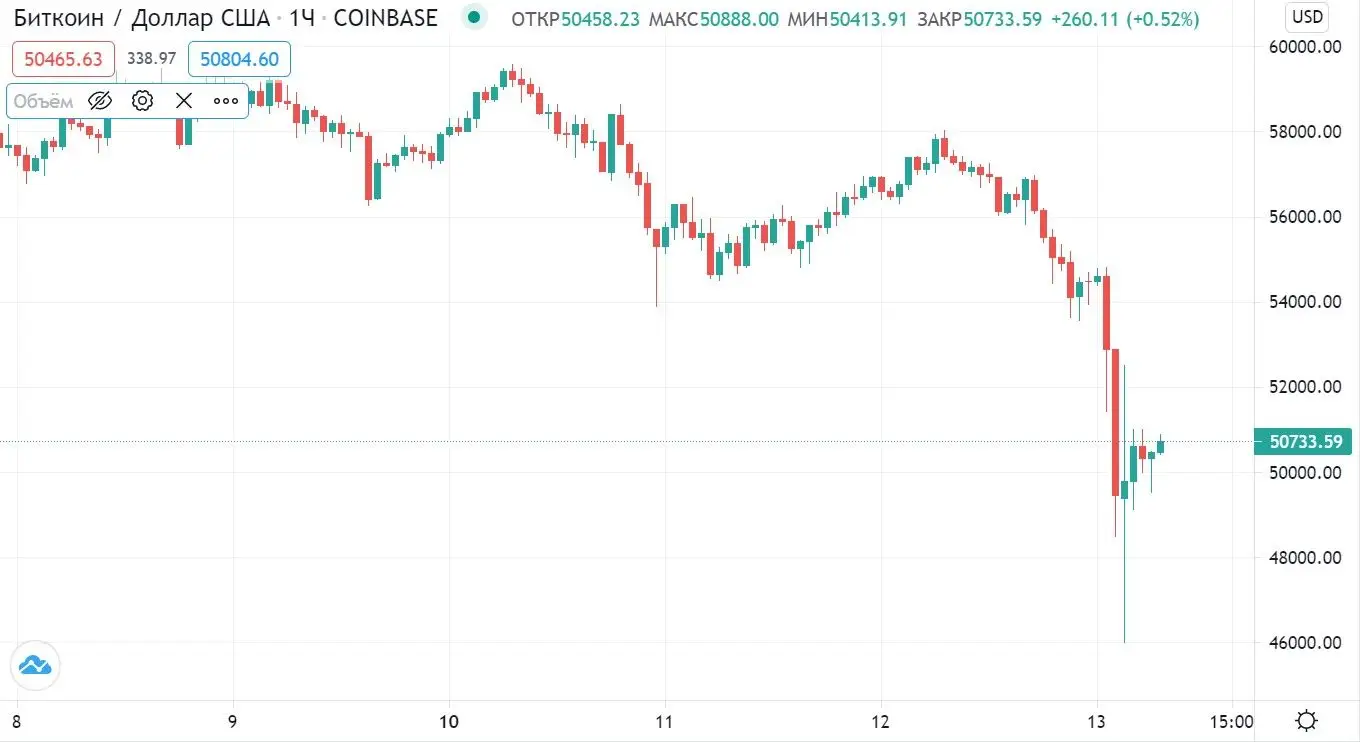The width and height of the screenshot is (1360, 742).
Task: Sell at the bid price 50465.63
Action: pyautogui.click(x=63, y=59)
